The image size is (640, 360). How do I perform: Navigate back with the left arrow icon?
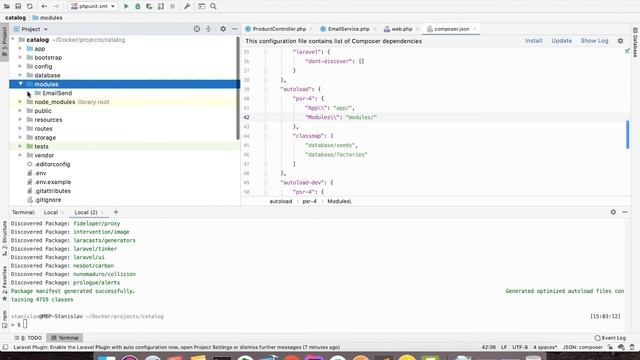pos(44,6)
